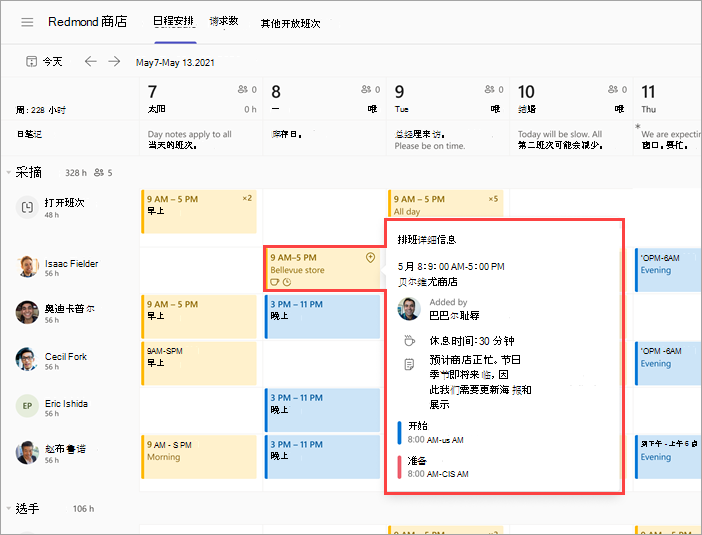Image resolution: width=702 pixels, height=535 pixels.
Task: Click the calendar icon beside 今天
Action: click(x=31, y=61)
